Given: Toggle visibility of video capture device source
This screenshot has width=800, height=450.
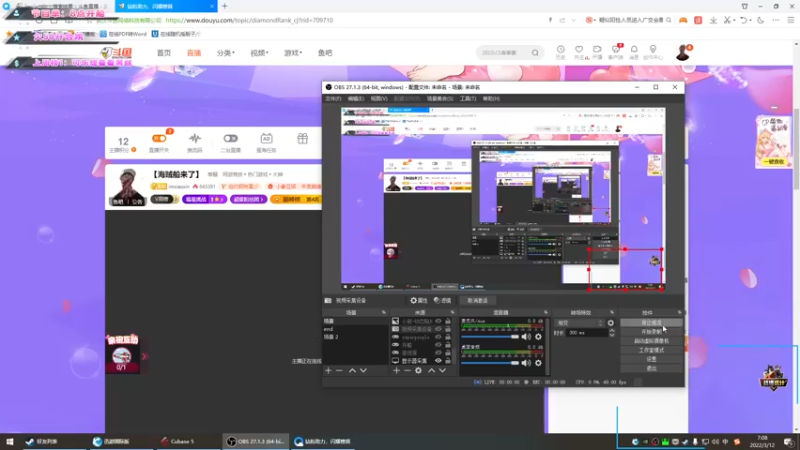Looking at the screenshot, I should point(438,329).
